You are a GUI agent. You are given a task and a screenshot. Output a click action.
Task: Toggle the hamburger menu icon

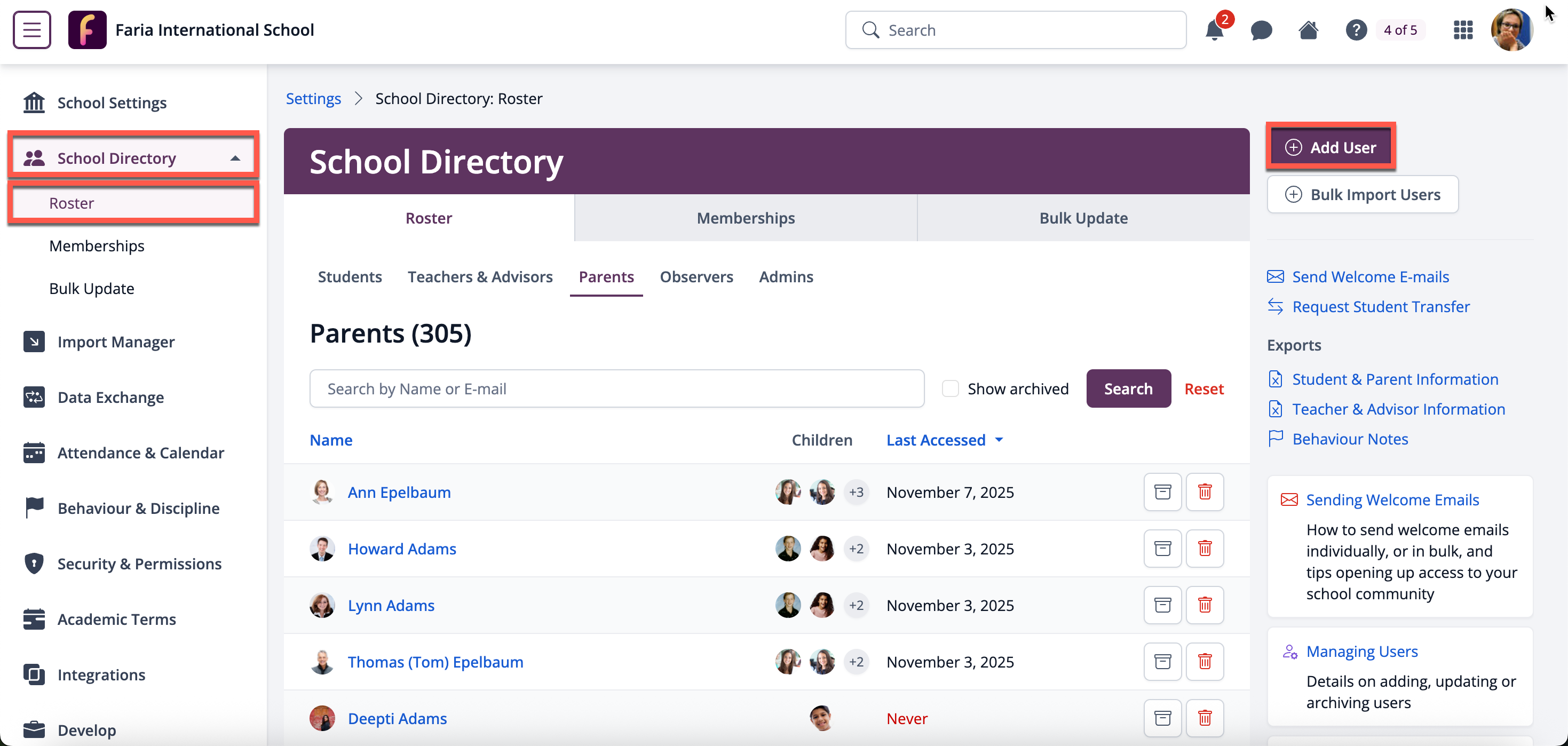coord(31,30)
